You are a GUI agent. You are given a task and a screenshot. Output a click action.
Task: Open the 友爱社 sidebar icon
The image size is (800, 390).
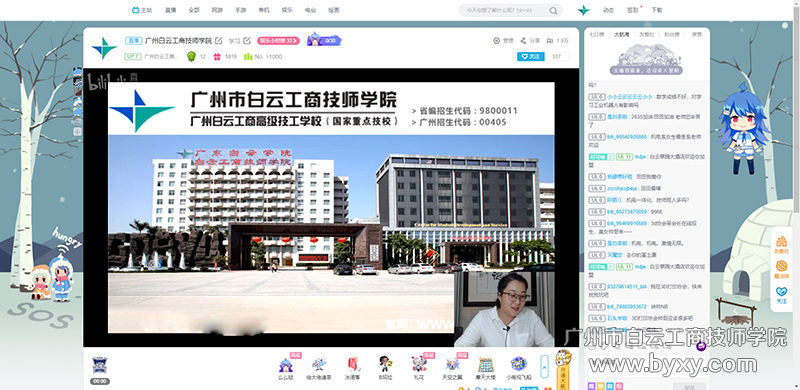coord(781,245)
